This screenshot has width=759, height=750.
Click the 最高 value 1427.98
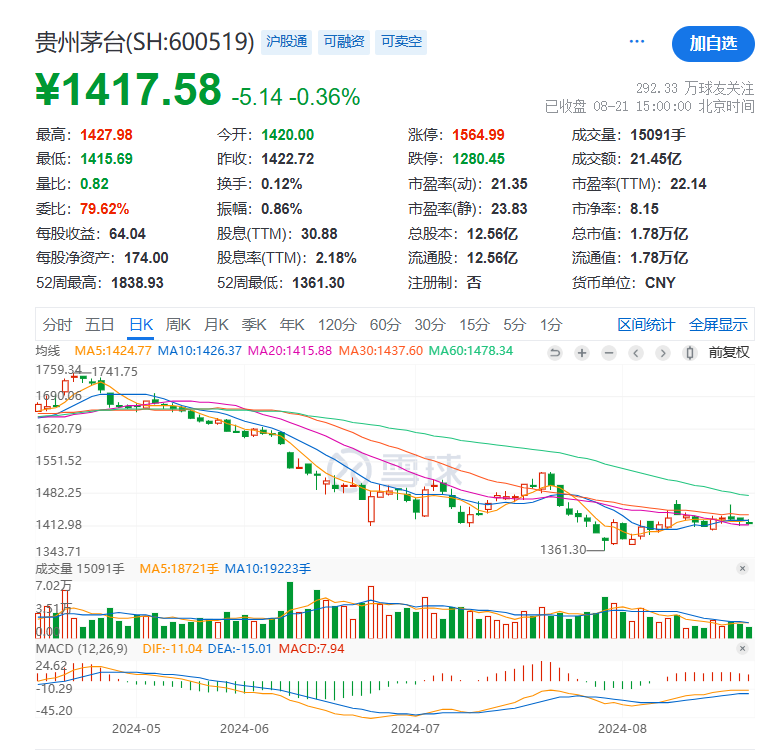click(106, 135)
